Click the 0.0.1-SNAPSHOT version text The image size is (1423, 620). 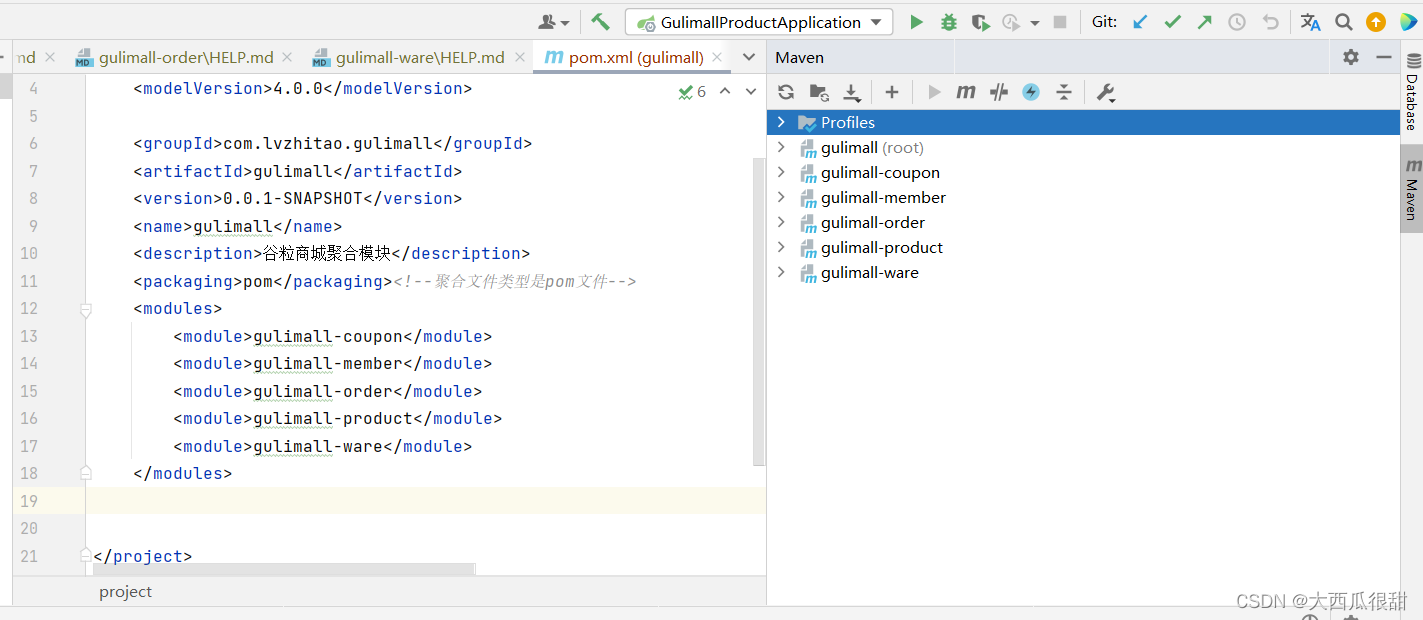click(293, 198)
